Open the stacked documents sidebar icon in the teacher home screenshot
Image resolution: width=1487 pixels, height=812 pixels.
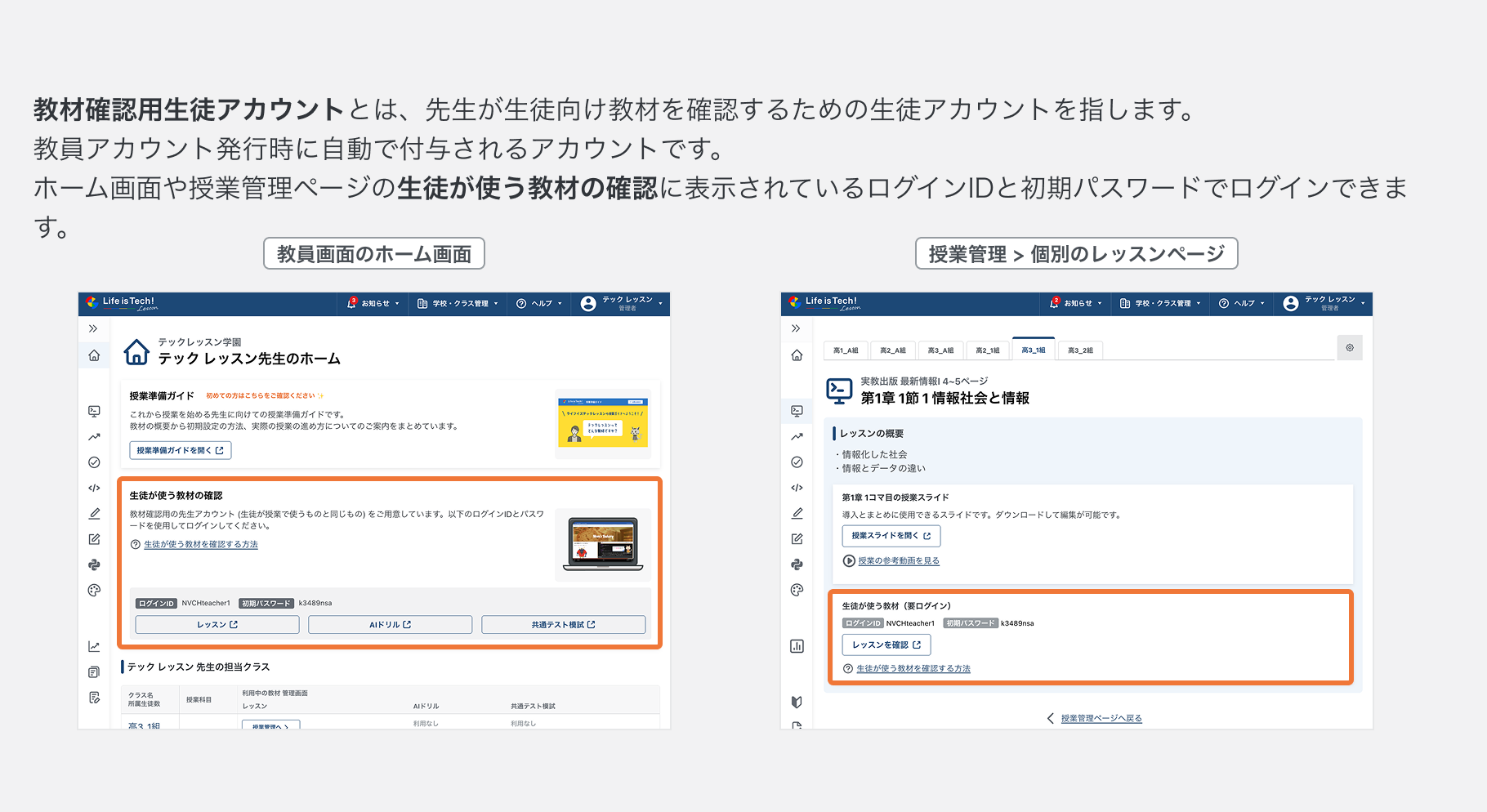coord(94,672)
